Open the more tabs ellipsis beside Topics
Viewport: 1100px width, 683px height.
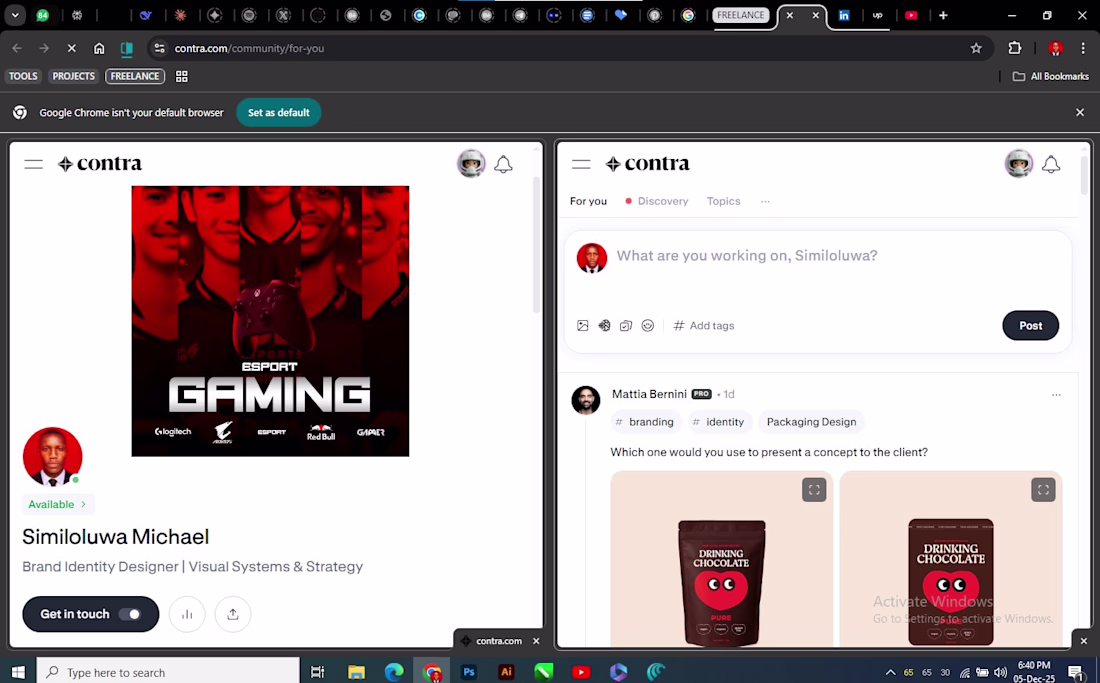[x=765, y=201]
